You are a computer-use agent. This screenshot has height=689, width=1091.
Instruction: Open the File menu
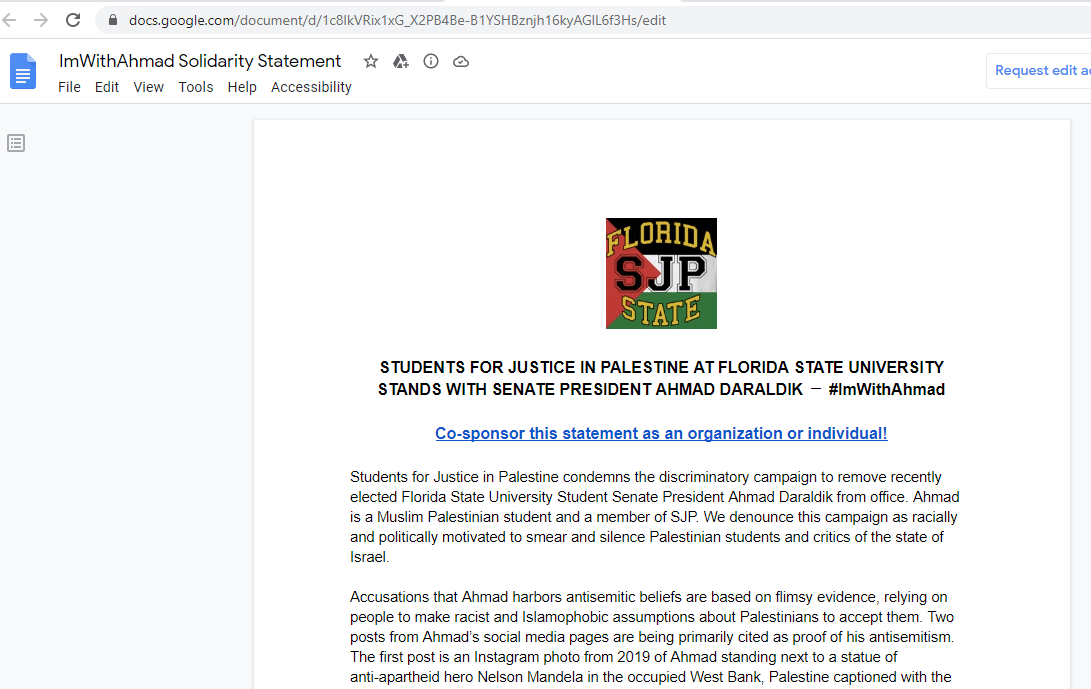pyautogui.click(x=69, y=87)
